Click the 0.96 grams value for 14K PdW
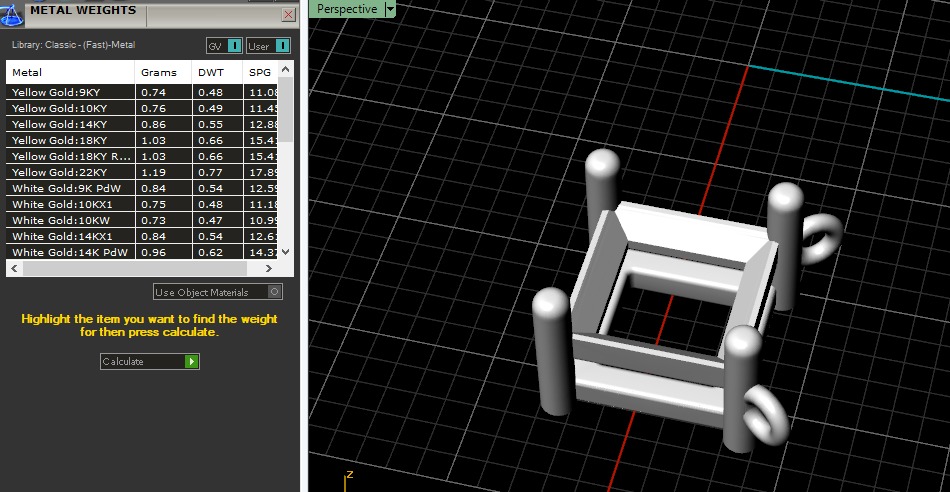The height and width of the screenshot is (492, 950). click(154, 252)
